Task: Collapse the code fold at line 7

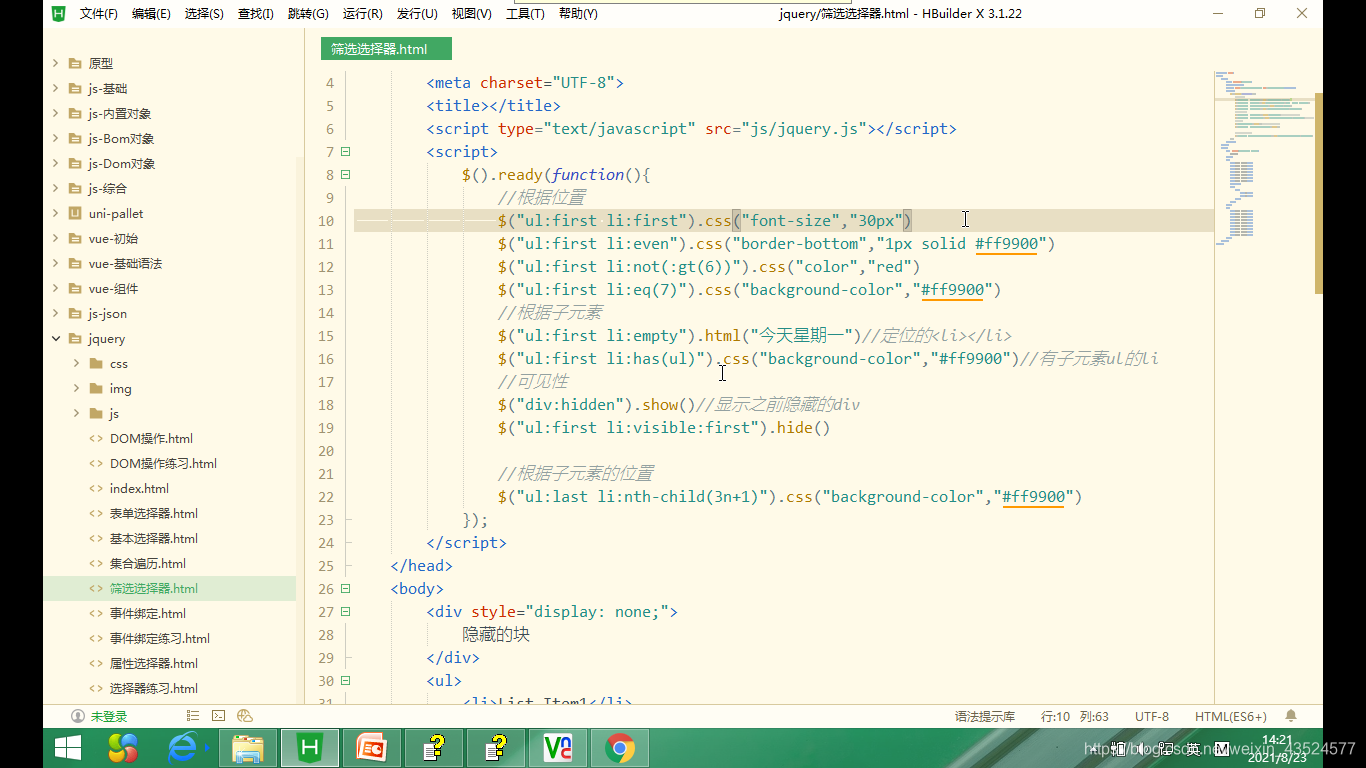Action: [x=346, y=152]
